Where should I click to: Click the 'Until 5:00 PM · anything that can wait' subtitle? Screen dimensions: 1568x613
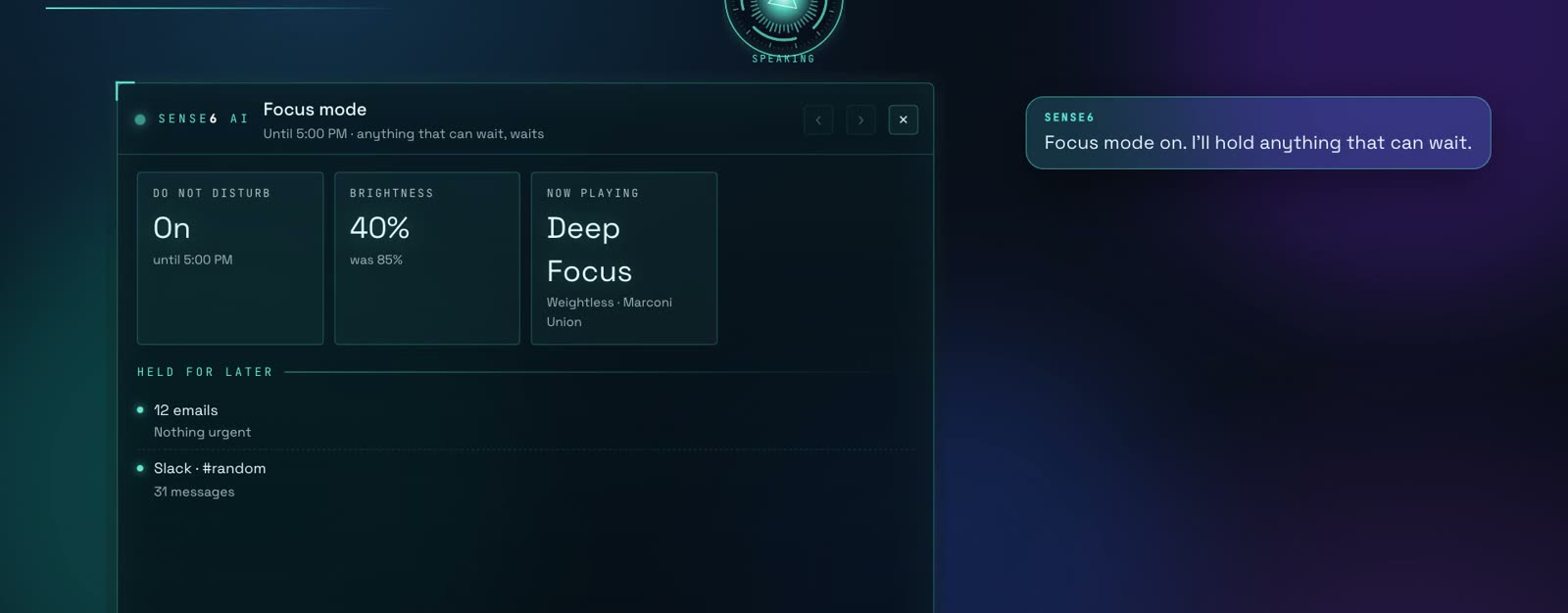click(403, 134)
